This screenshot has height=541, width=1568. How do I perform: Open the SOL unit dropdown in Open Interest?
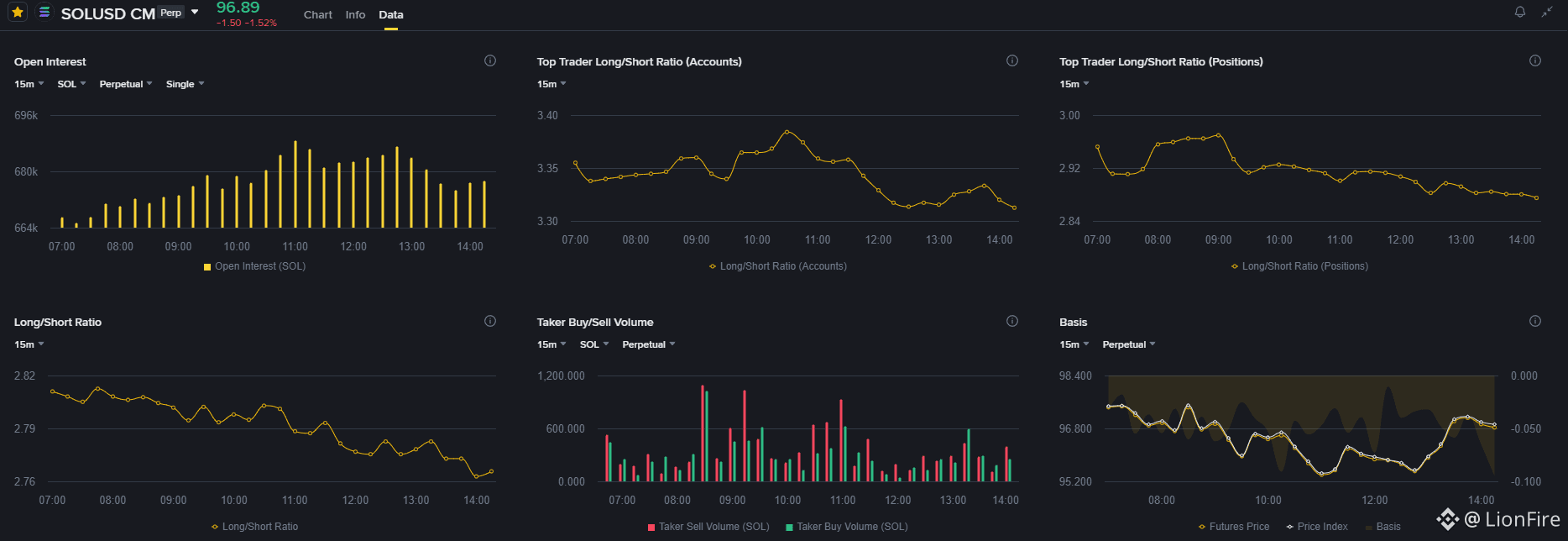tap(71, 84)
